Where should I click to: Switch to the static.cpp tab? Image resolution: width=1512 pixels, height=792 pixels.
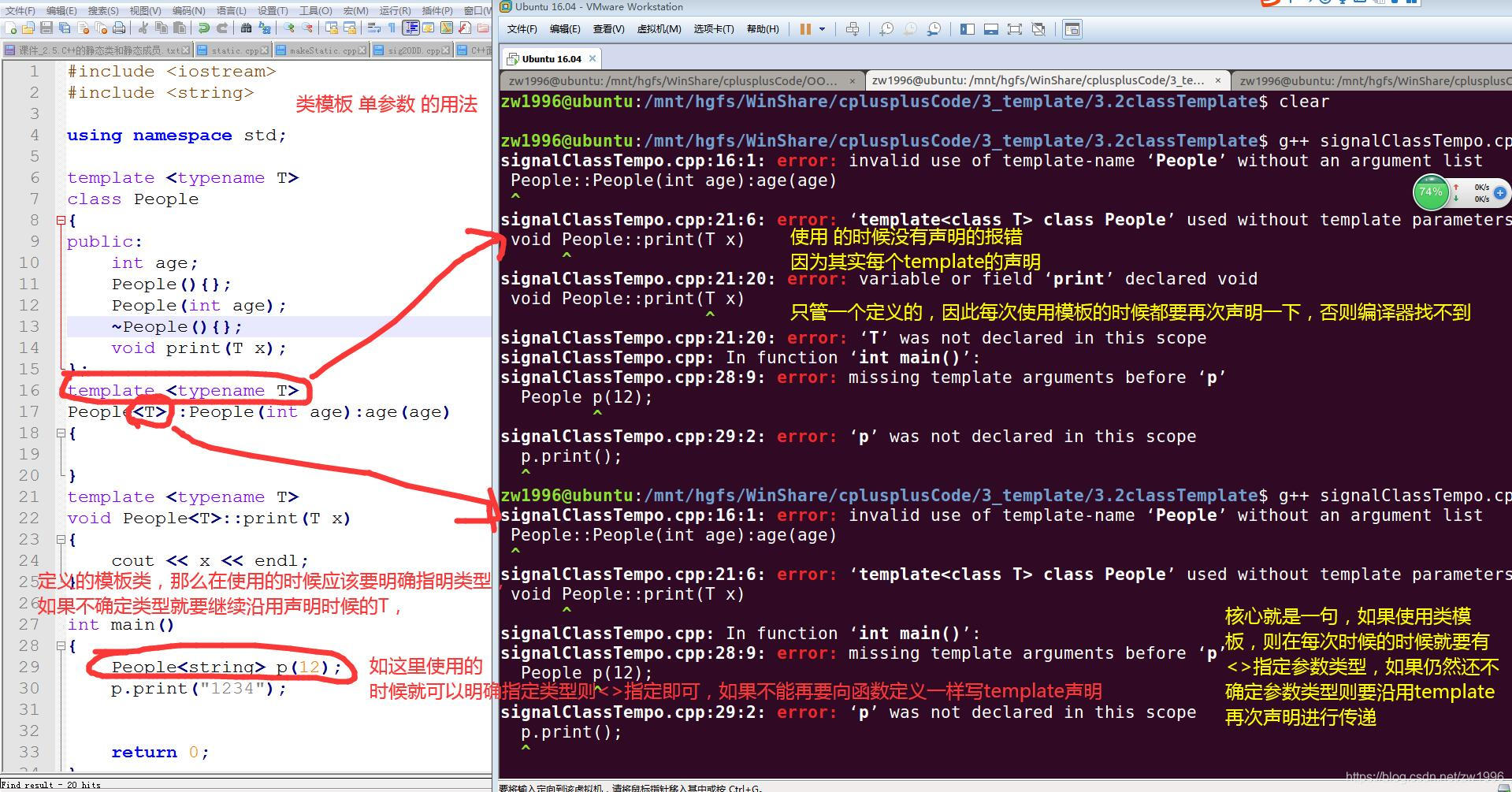232,50
